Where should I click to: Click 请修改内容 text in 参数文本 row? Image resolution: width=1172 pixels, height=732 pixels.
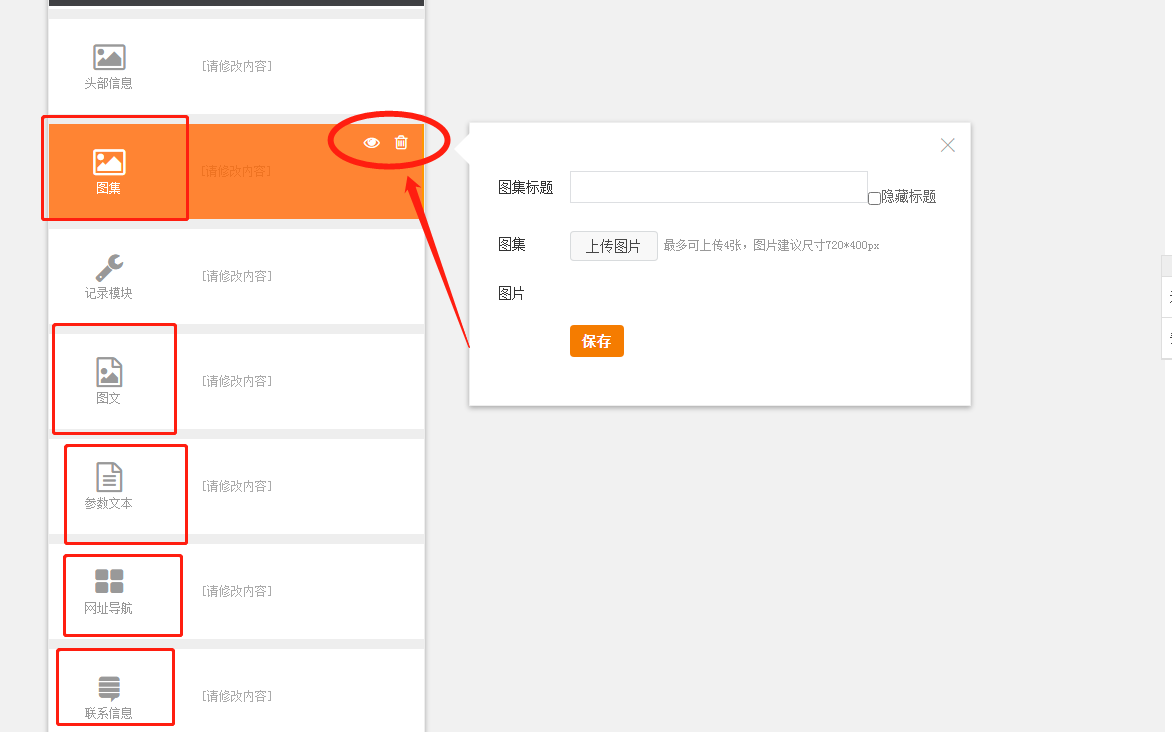click(237, 486)
